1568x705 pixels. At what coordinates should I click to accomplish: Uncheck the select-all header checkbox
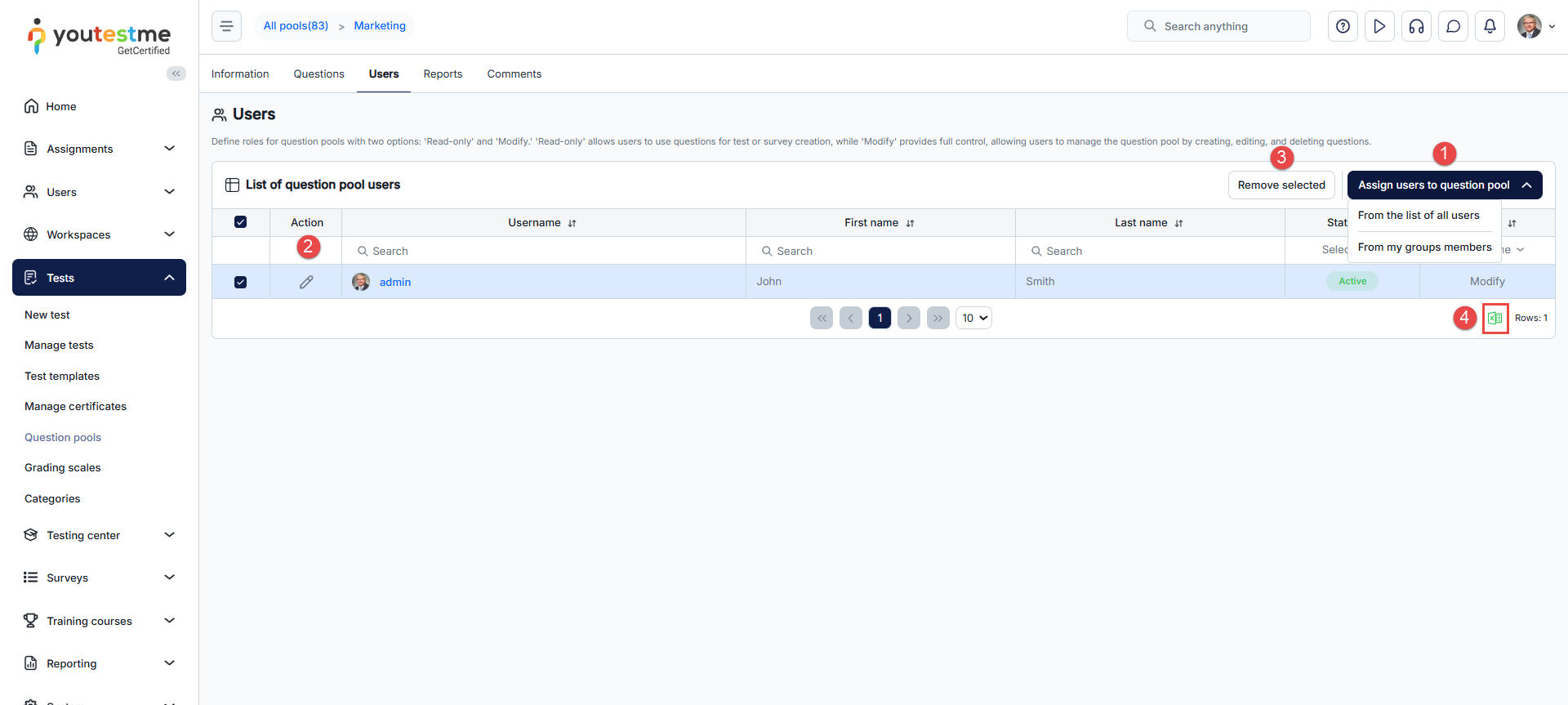240,222
